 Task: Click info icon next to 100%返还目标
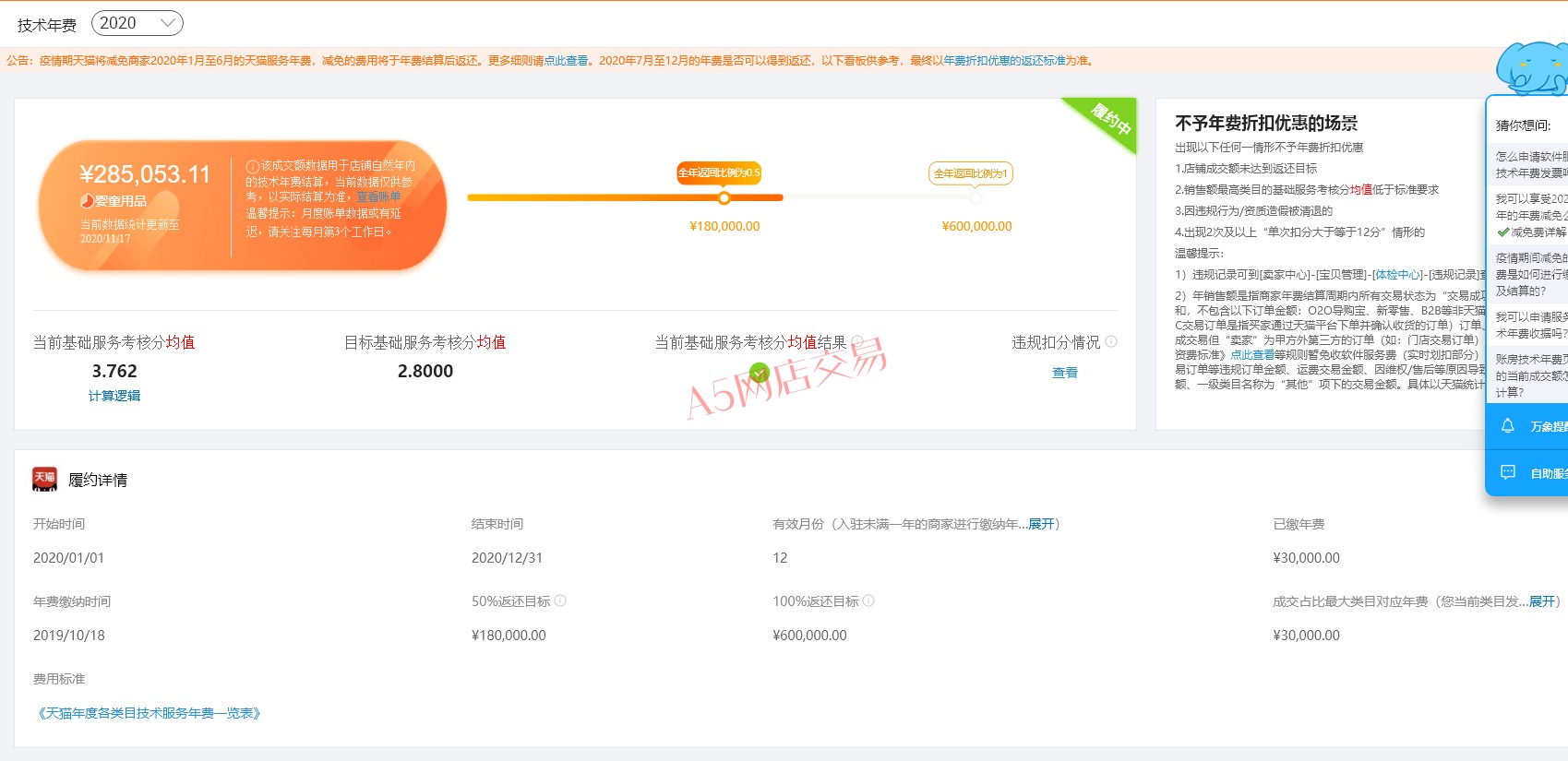[868, 600]
